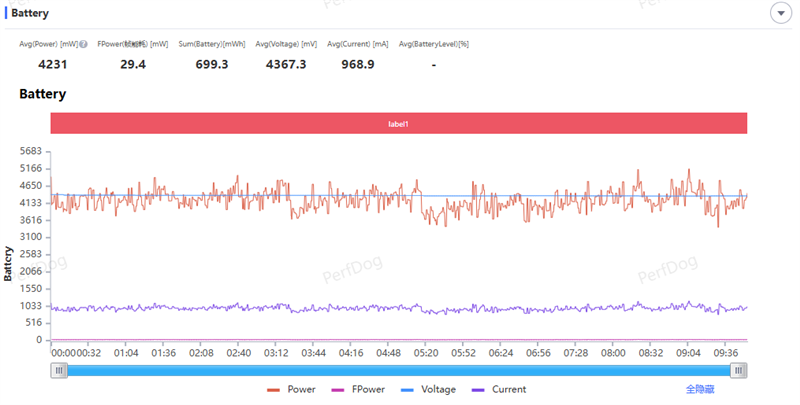Select the Avg(Current) value 968.9
800x405 pixels.
click(357, 64)
